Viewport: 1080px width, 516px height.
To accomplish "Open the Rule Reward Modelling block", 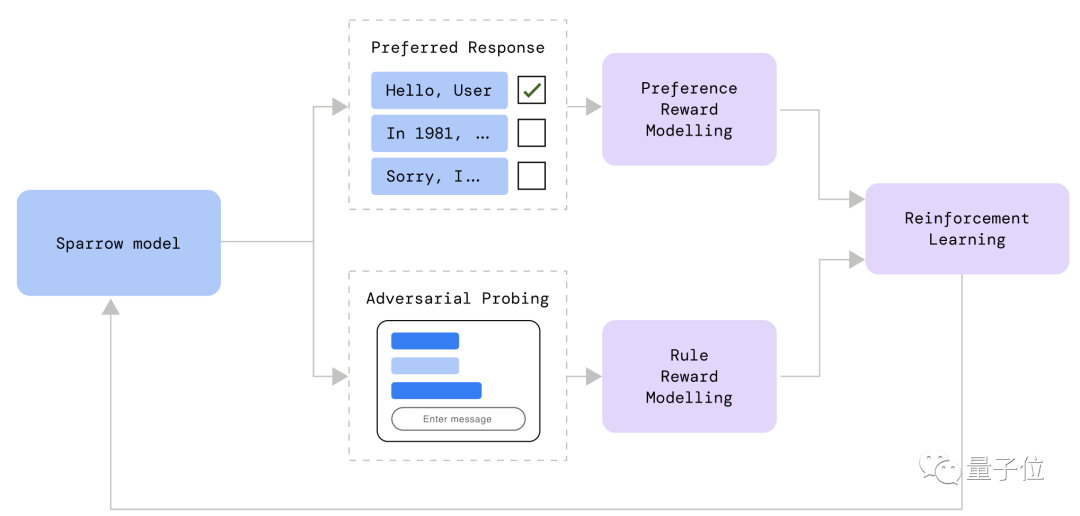I will 689,376.
